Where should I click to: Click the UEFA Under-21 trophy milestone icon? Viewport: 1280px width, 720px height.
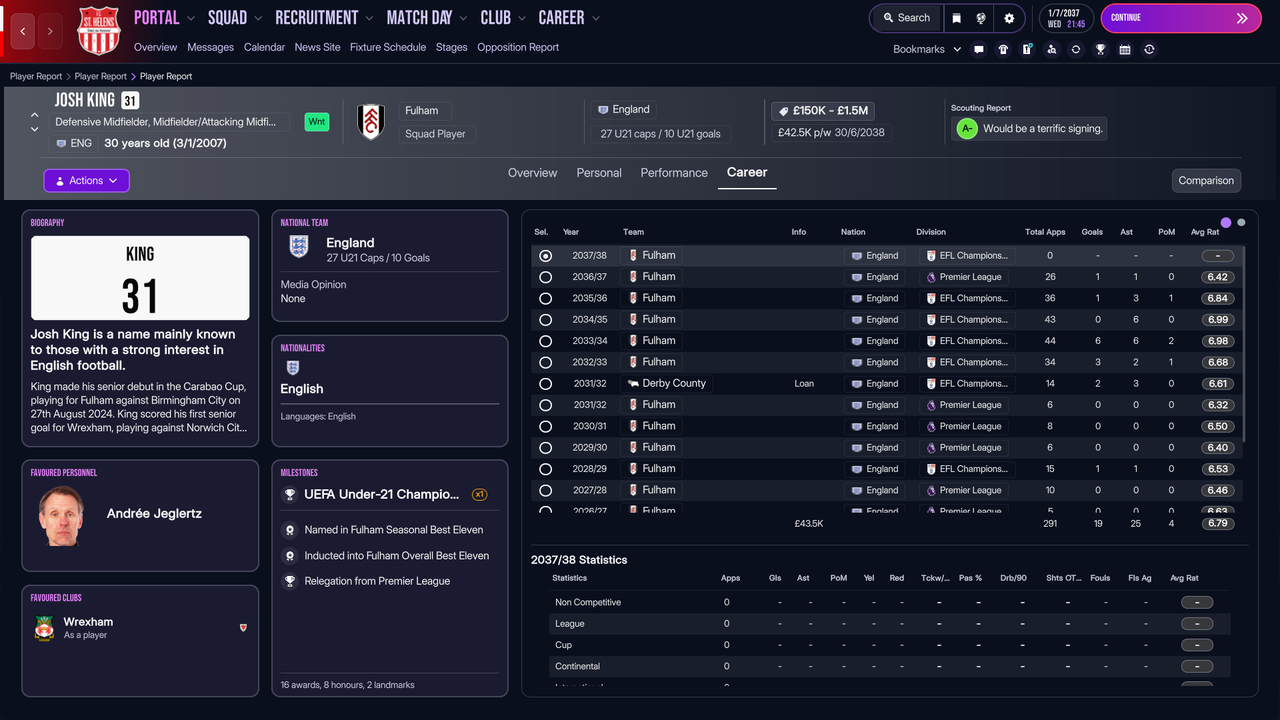[290, 494]
